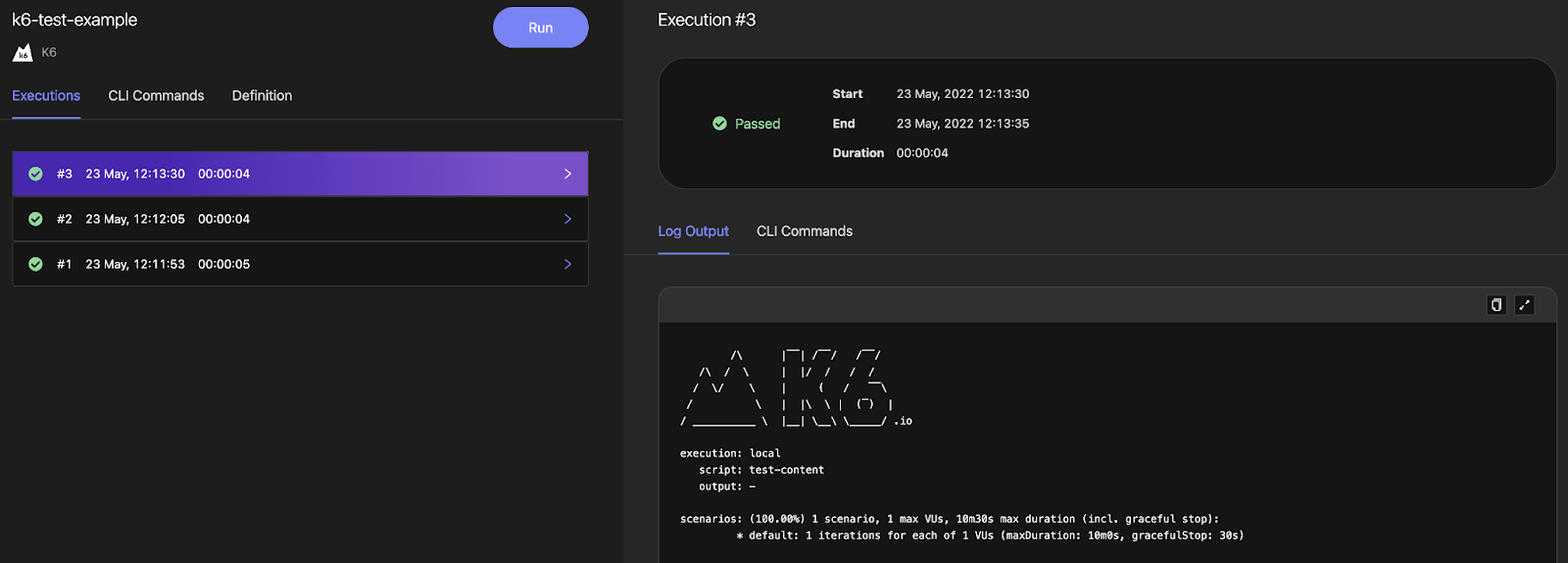
Task: Click the k6 ASCII art banner in log
Action: [x=796, y=387]
